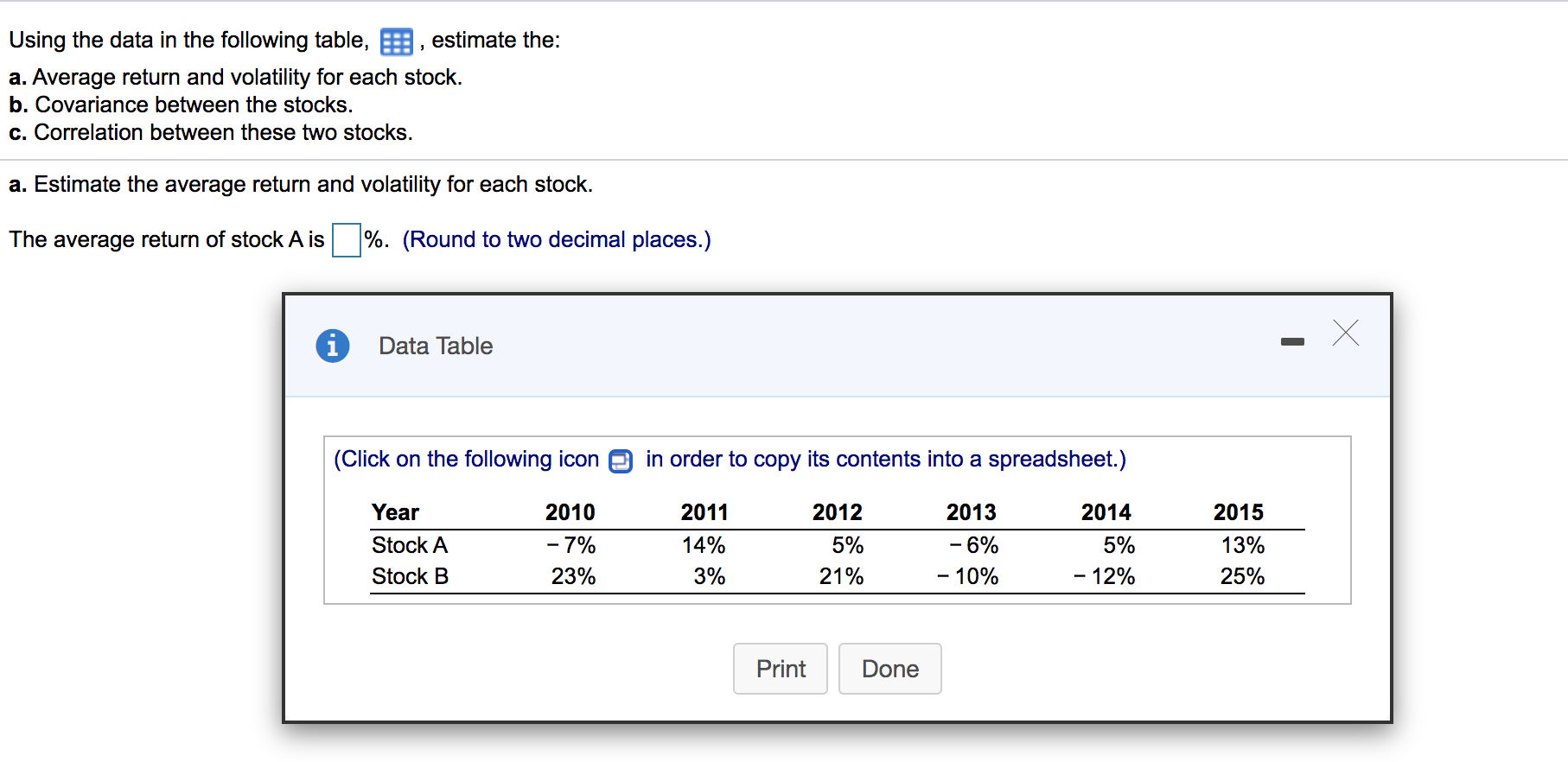1568x762 pixels.
Task: Click the minimize dash on the Data Table dialog
Action: pos(1292,342)
